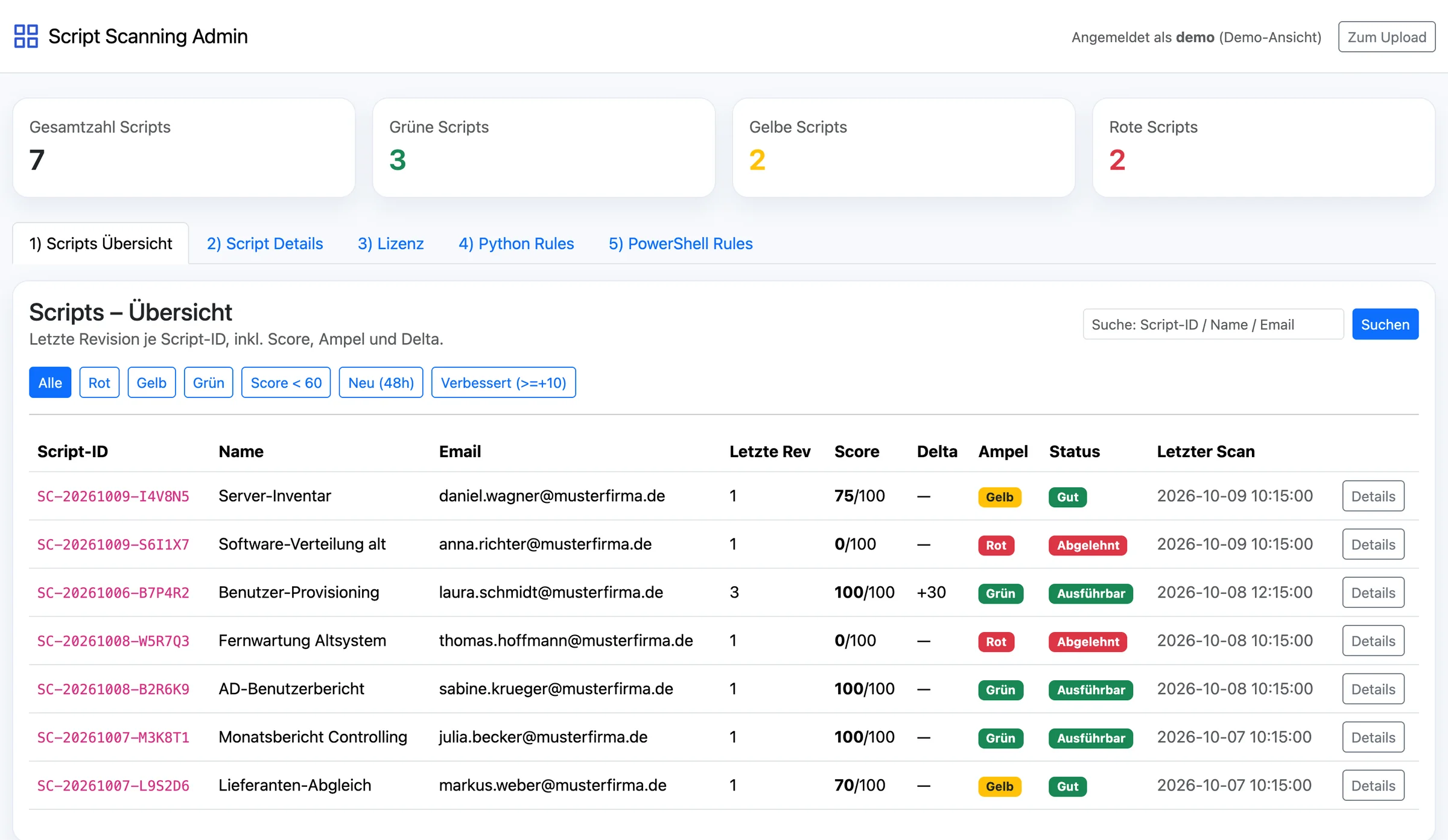Open Details for Server-Inventar

tap(1373, 496)
